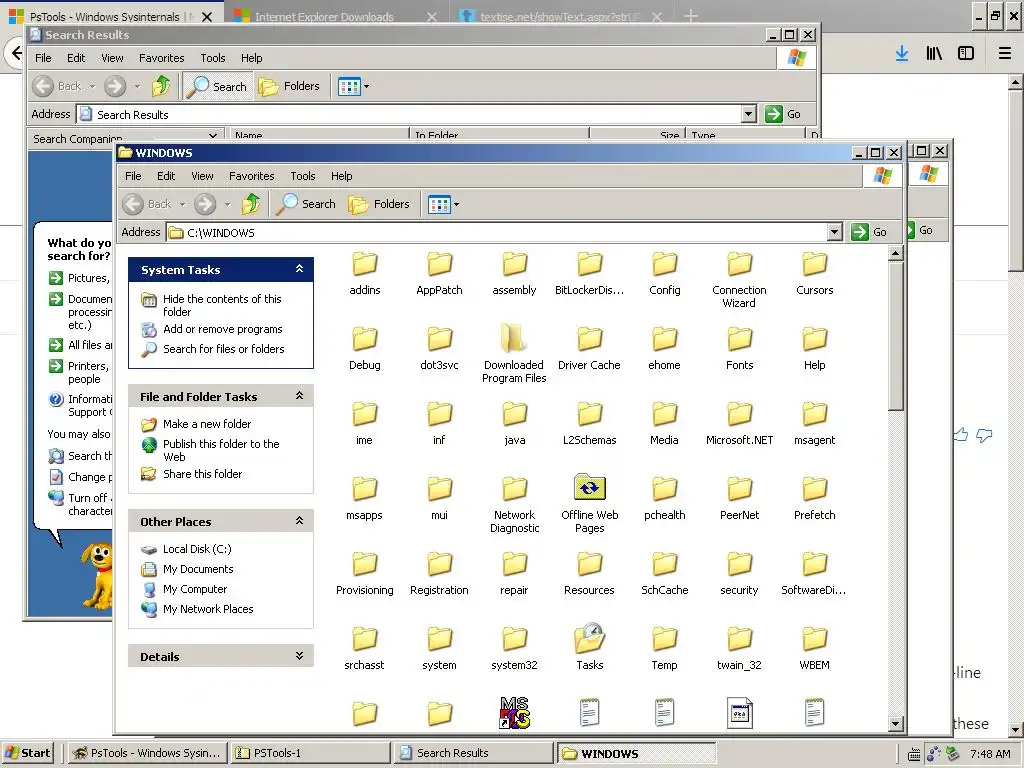1024x768 pixels.
Task: Select the WBEM folder
Action: [814, 649]
